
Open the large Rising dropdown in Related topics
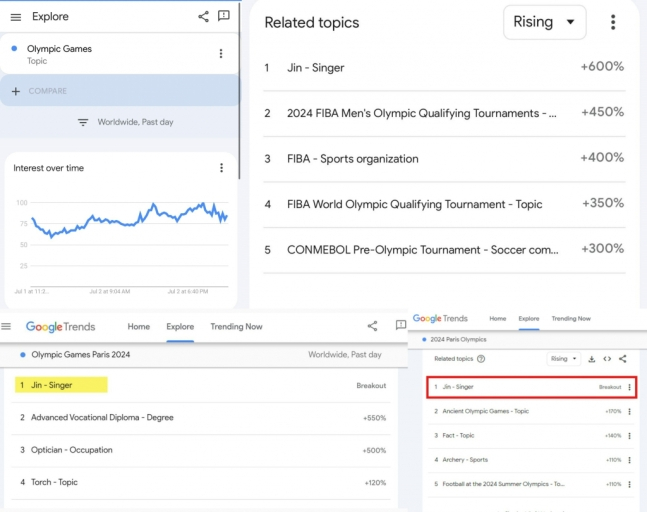[x=544, y=22]
